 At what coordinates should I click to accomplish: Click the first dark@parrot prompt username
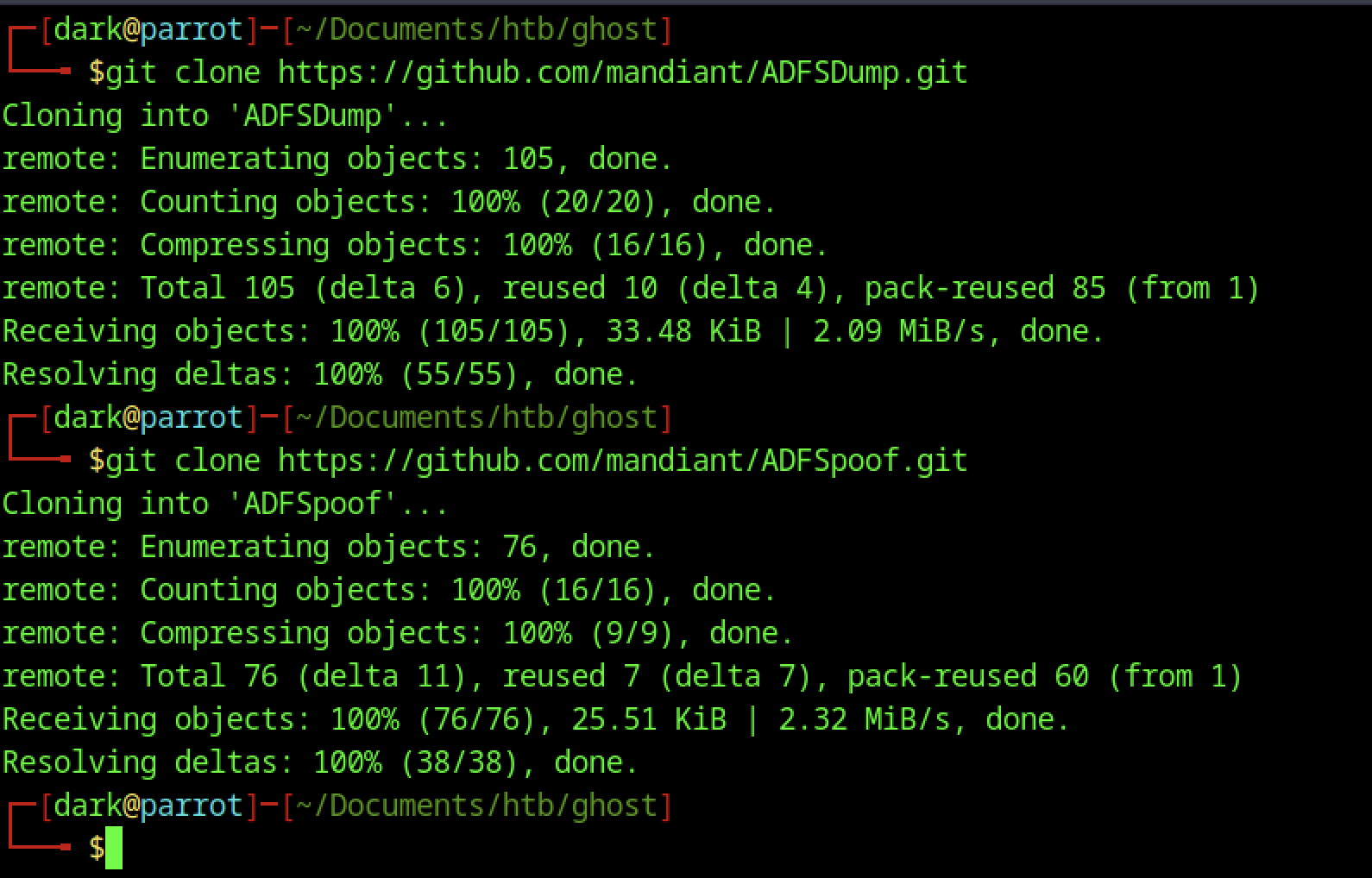[88, 29]
